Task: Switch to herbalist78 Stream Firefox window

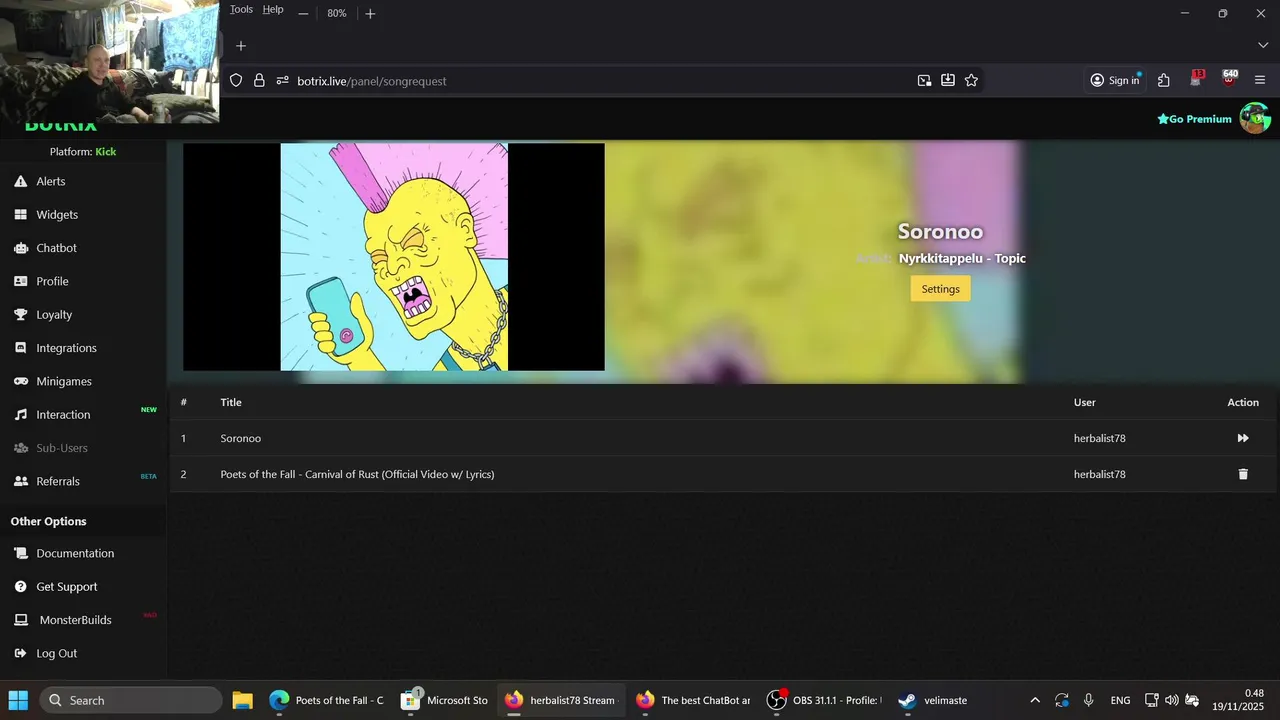Action: 562,700
